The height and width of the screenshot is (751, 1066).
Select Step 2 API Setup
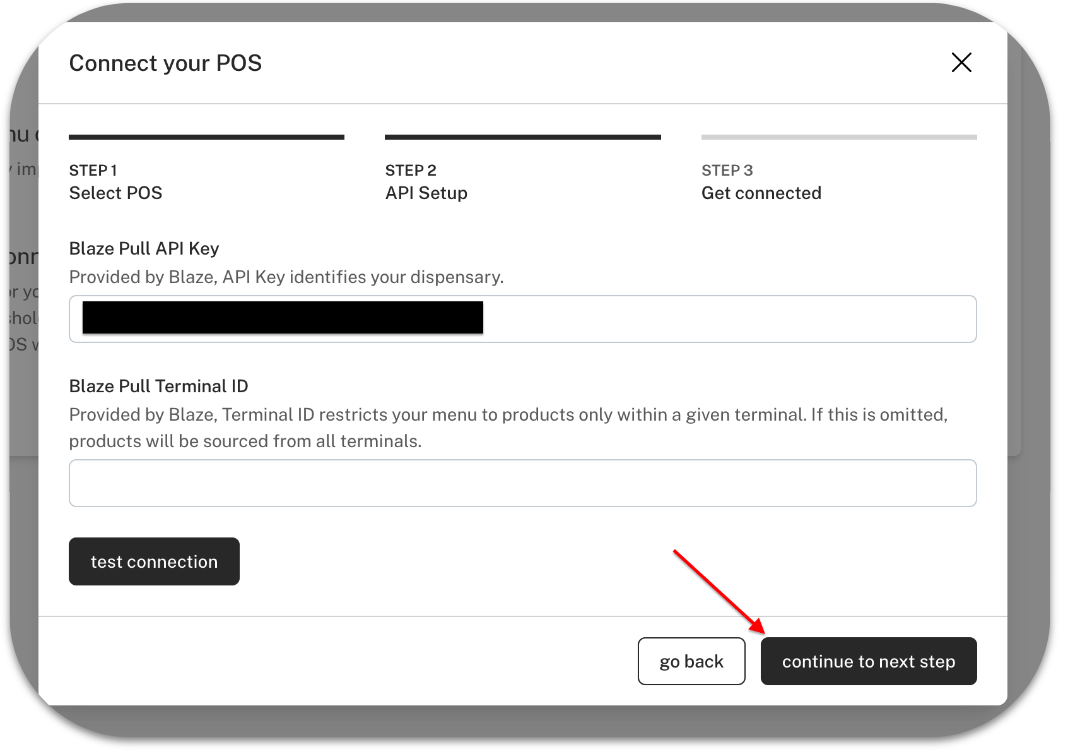426,183
